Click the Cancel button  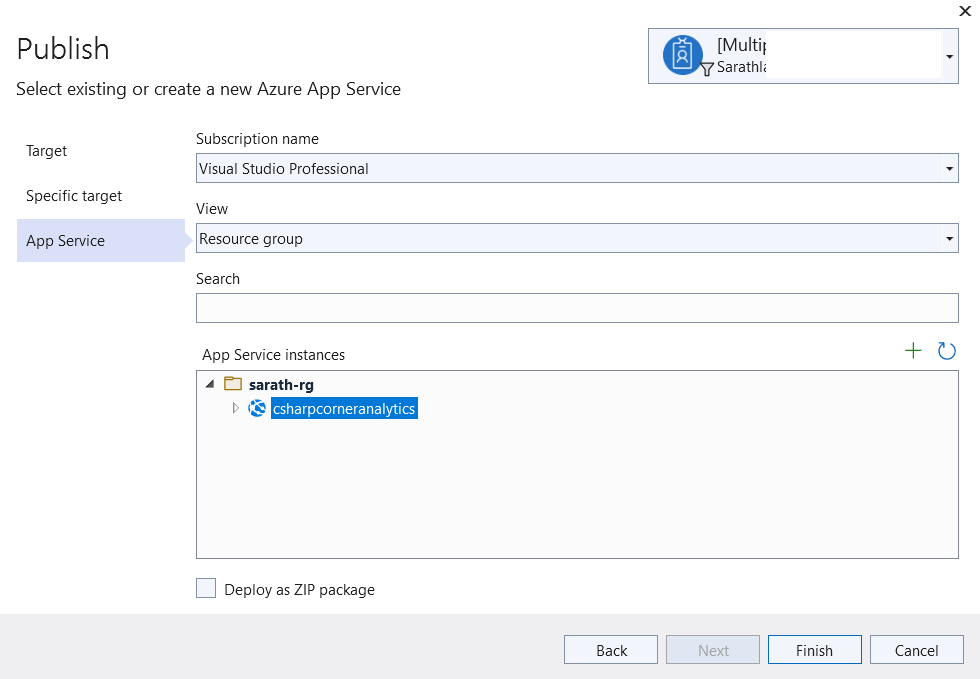click(916, 650)
